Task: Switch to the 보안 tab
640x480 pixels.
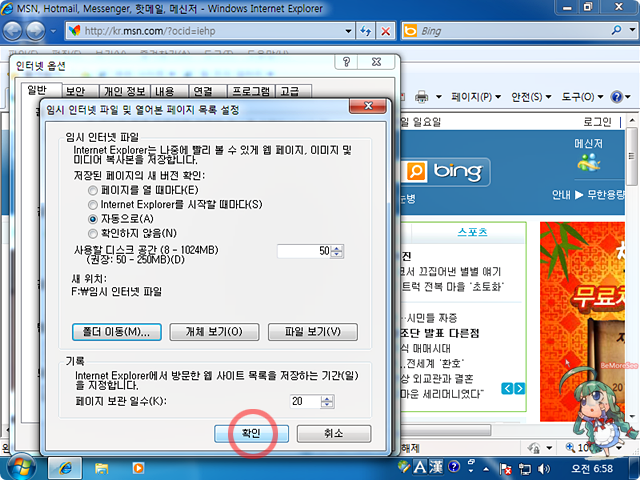Action: tap(75, 91)
